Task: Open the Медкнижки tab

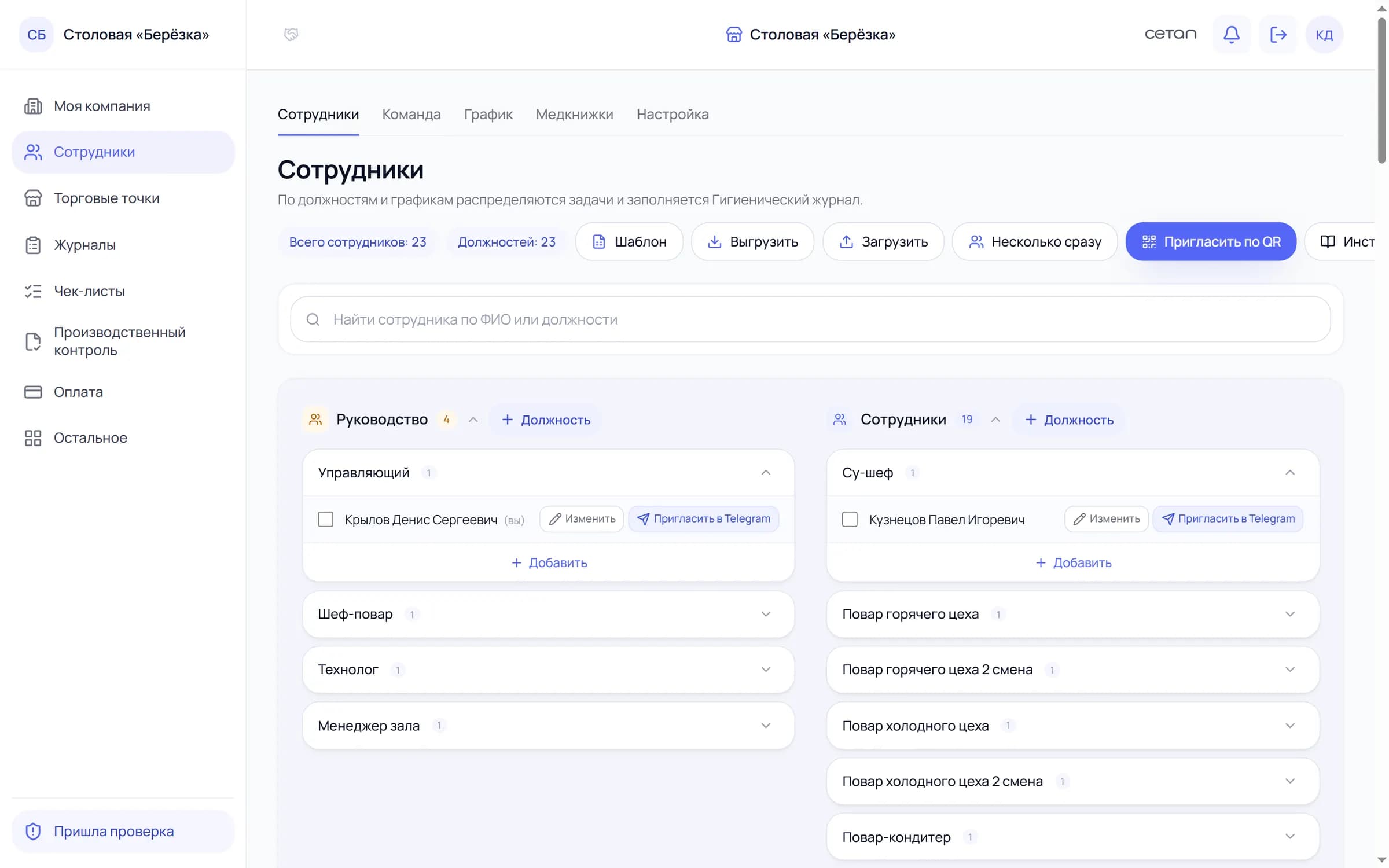Action: tap(574, 115)
